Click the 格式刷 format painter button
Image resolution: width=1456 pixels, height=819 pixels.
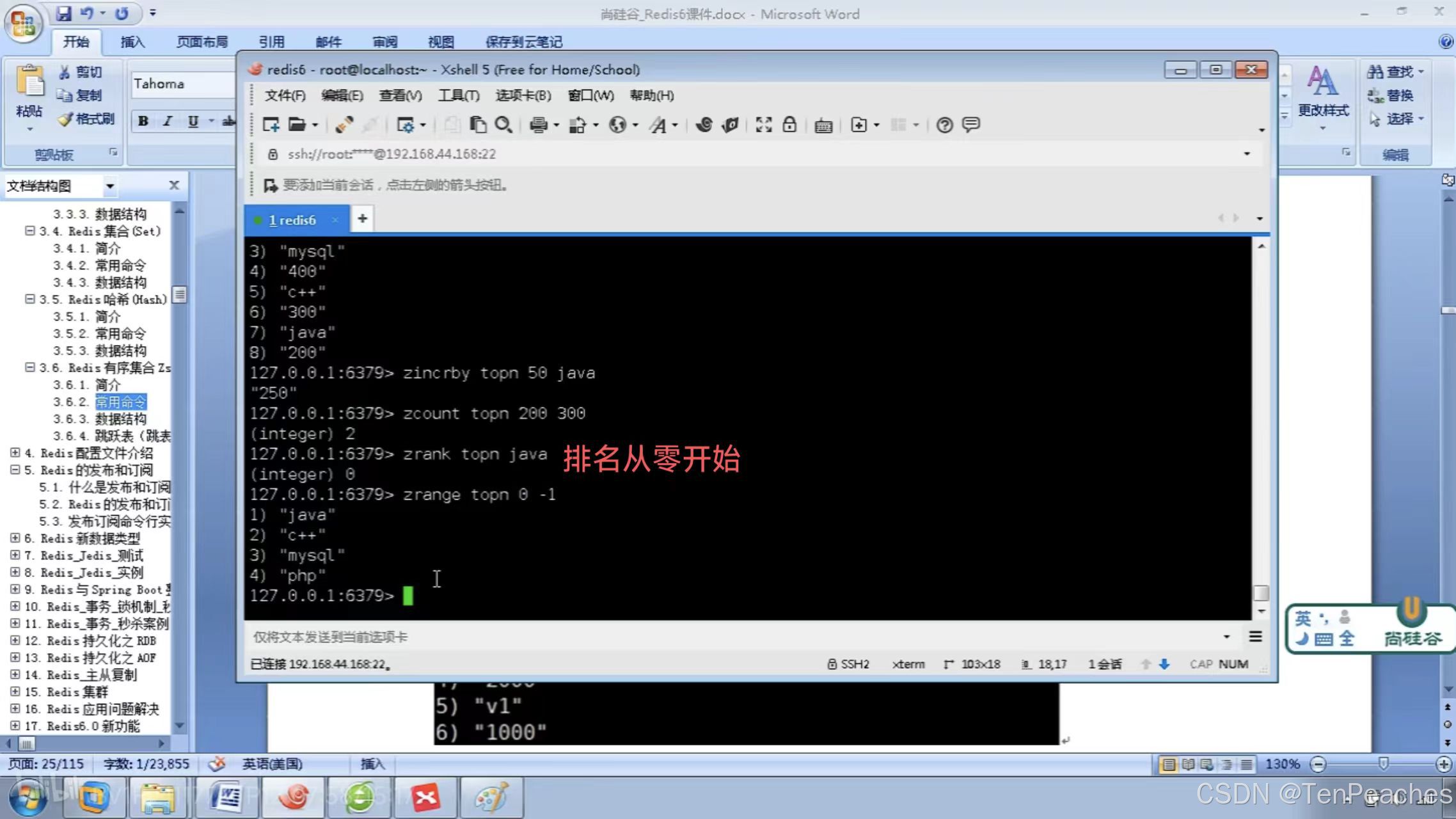tap(86, 119)
